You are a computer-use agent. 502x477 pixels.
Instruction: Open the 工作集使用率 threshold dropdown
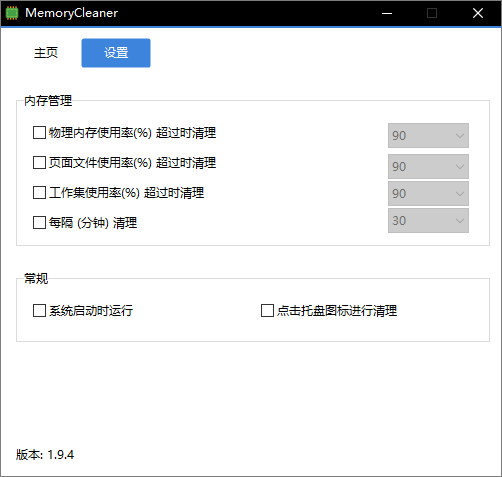pos(428,193)
